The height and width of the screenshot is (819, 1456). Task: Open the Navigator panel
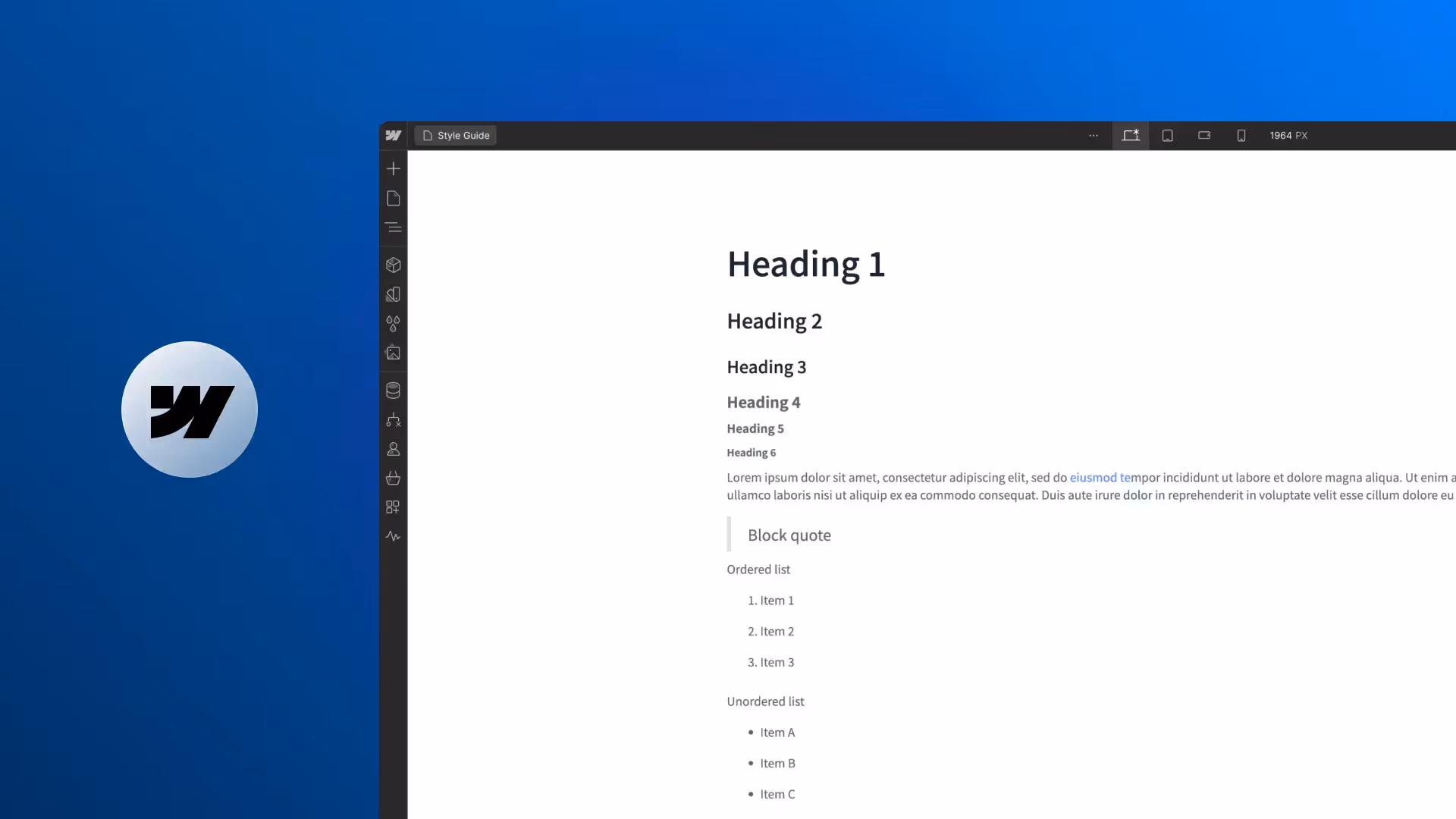tap(393, 227)
